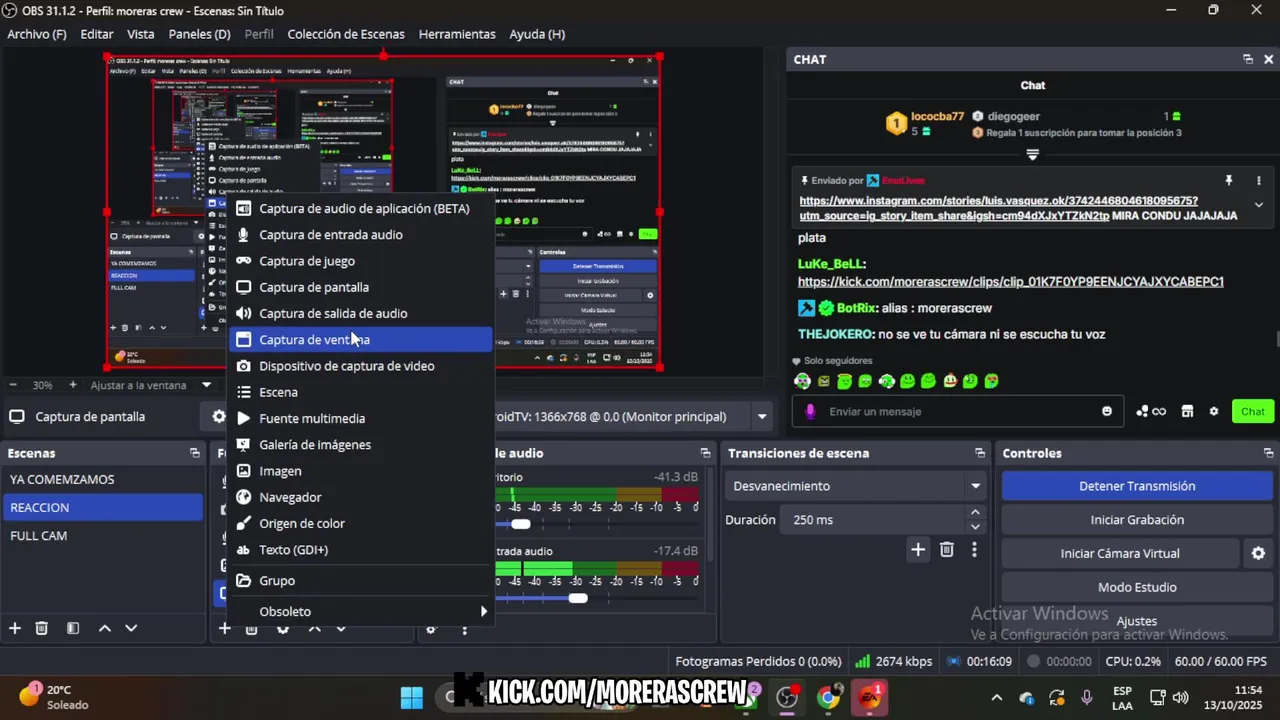Open properties gear next to Captura de pantalla
1280x720 pixels.
pos(218,417)
